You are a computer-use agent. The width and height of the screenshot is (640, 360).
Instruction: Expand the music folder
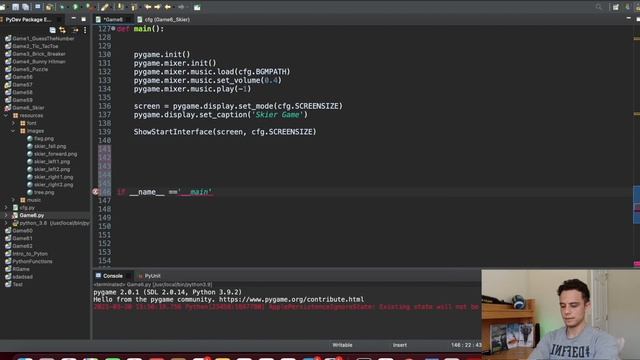tap(13, 200)
